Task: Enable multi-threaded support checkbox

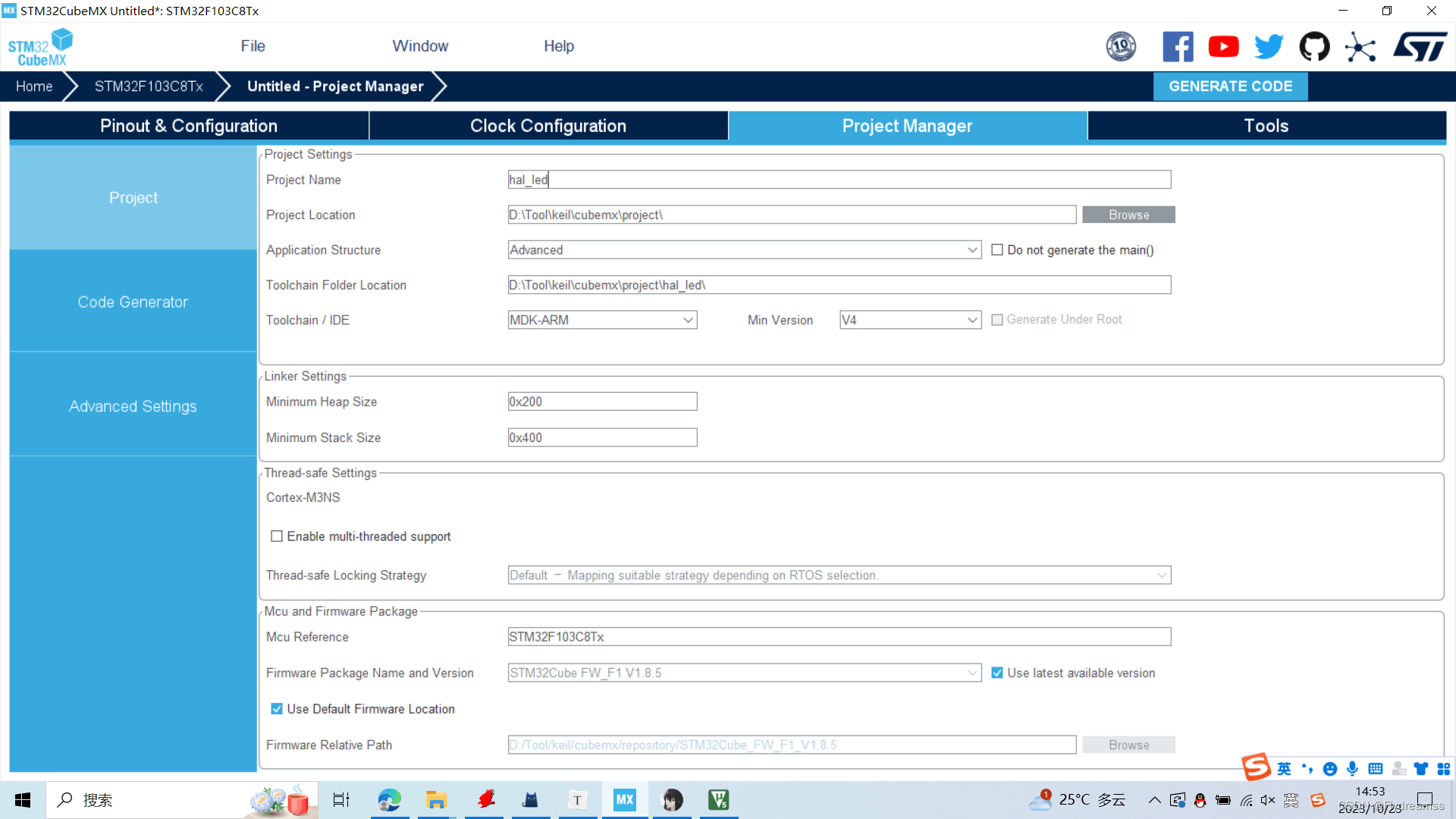Action: [277, 536]
